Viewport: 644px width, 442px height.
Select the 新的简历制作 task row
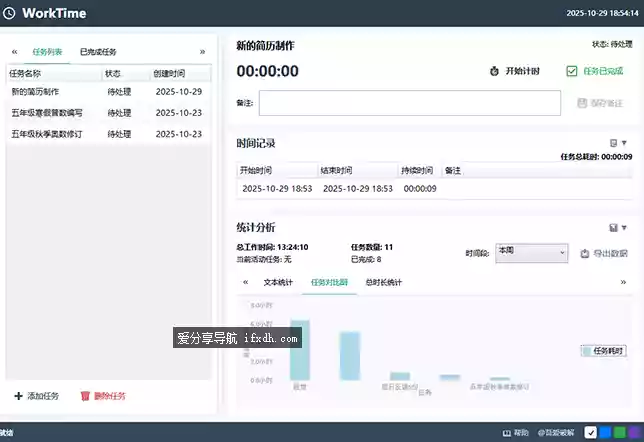coord(108,92)
